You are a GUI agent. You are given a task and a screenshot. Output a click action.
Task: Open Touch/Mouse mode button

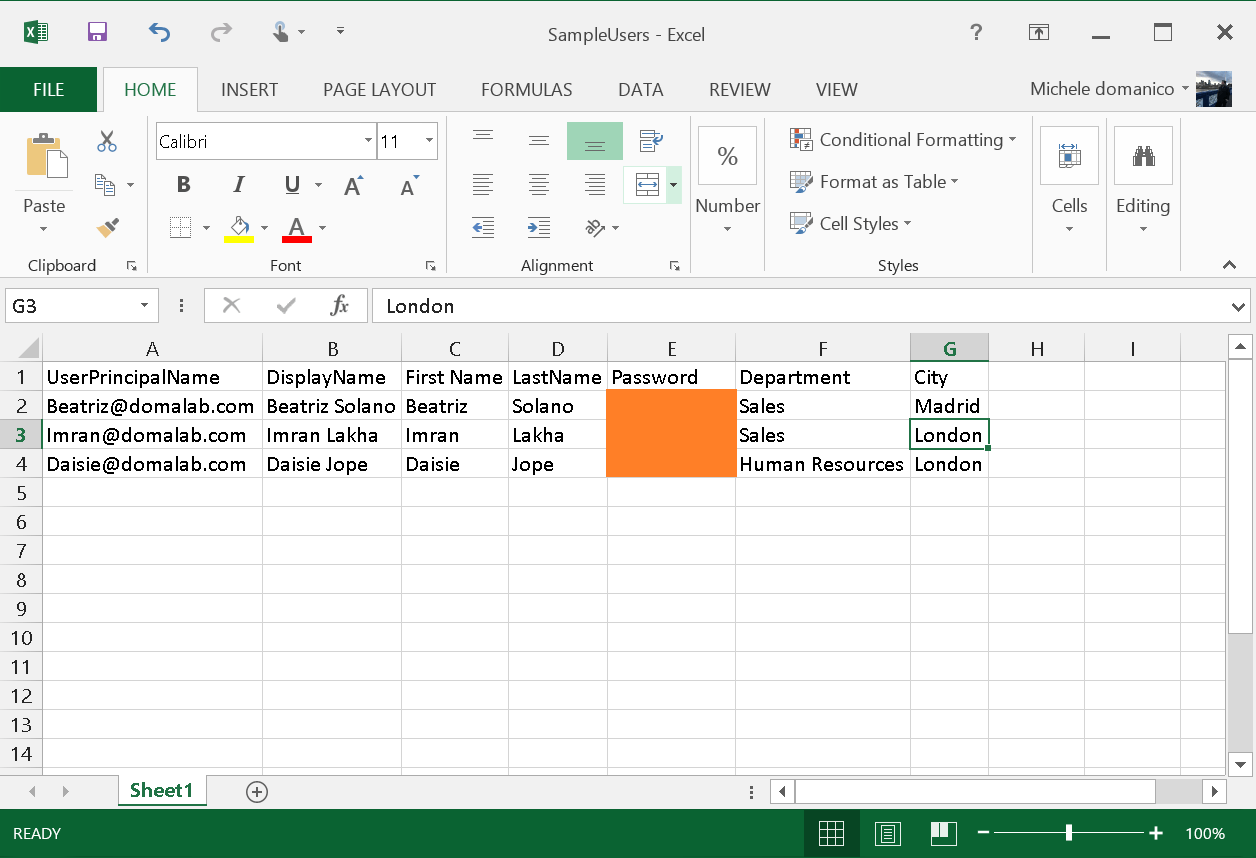coord(283,32)
